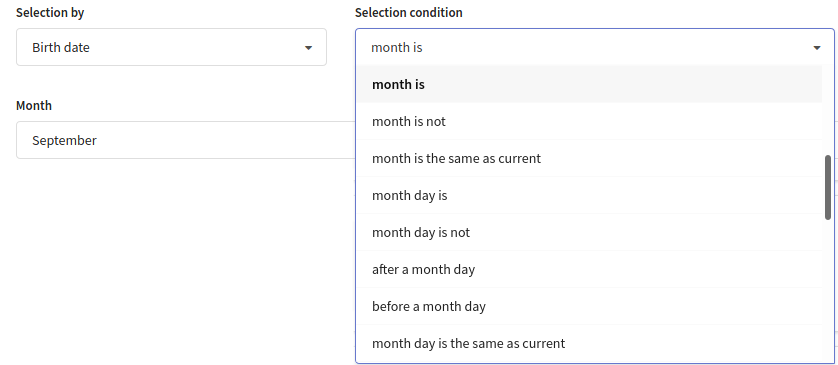
Task: Open the Month dropdown showing September
Action: (x=185, y=140)
